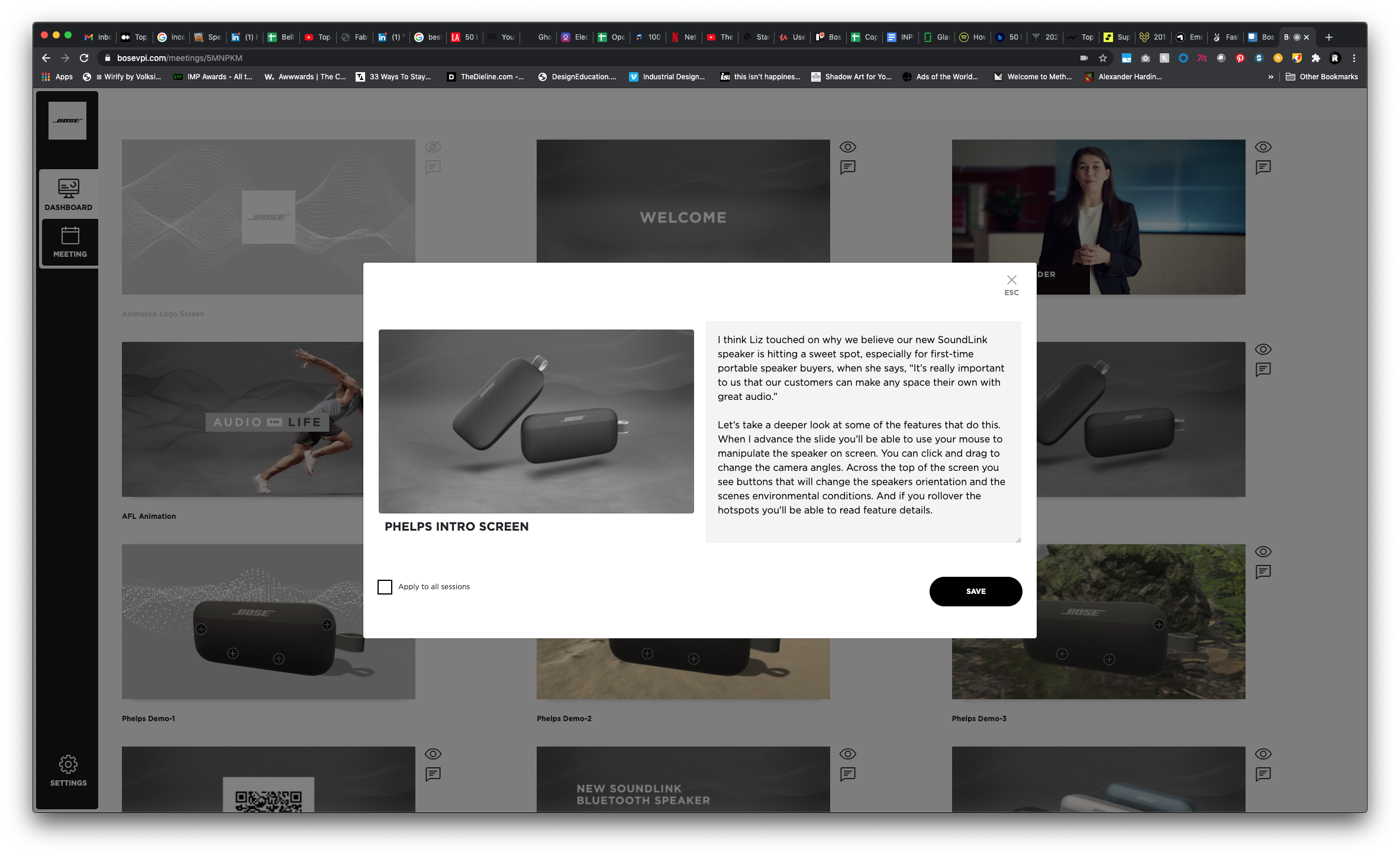The image size is (1400, 856).
Task: Switch to the Netflix tab
Action: point(685,37)
